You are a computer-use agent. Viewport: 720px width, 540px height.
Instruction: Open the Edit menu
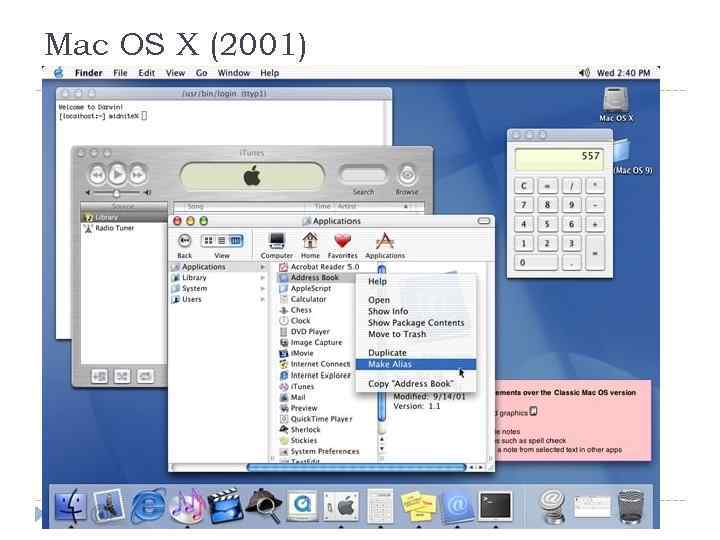(x=146, y=73)
